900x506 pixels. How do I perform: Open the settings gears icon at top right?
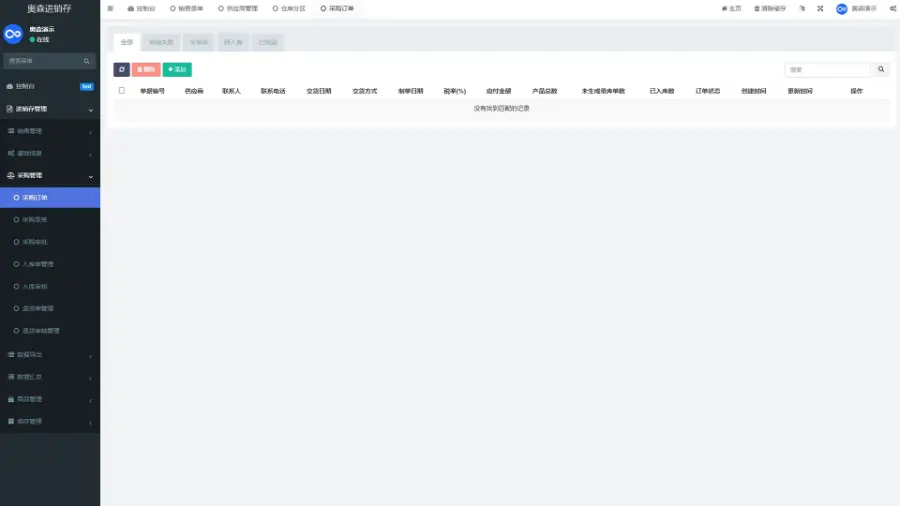892,8
